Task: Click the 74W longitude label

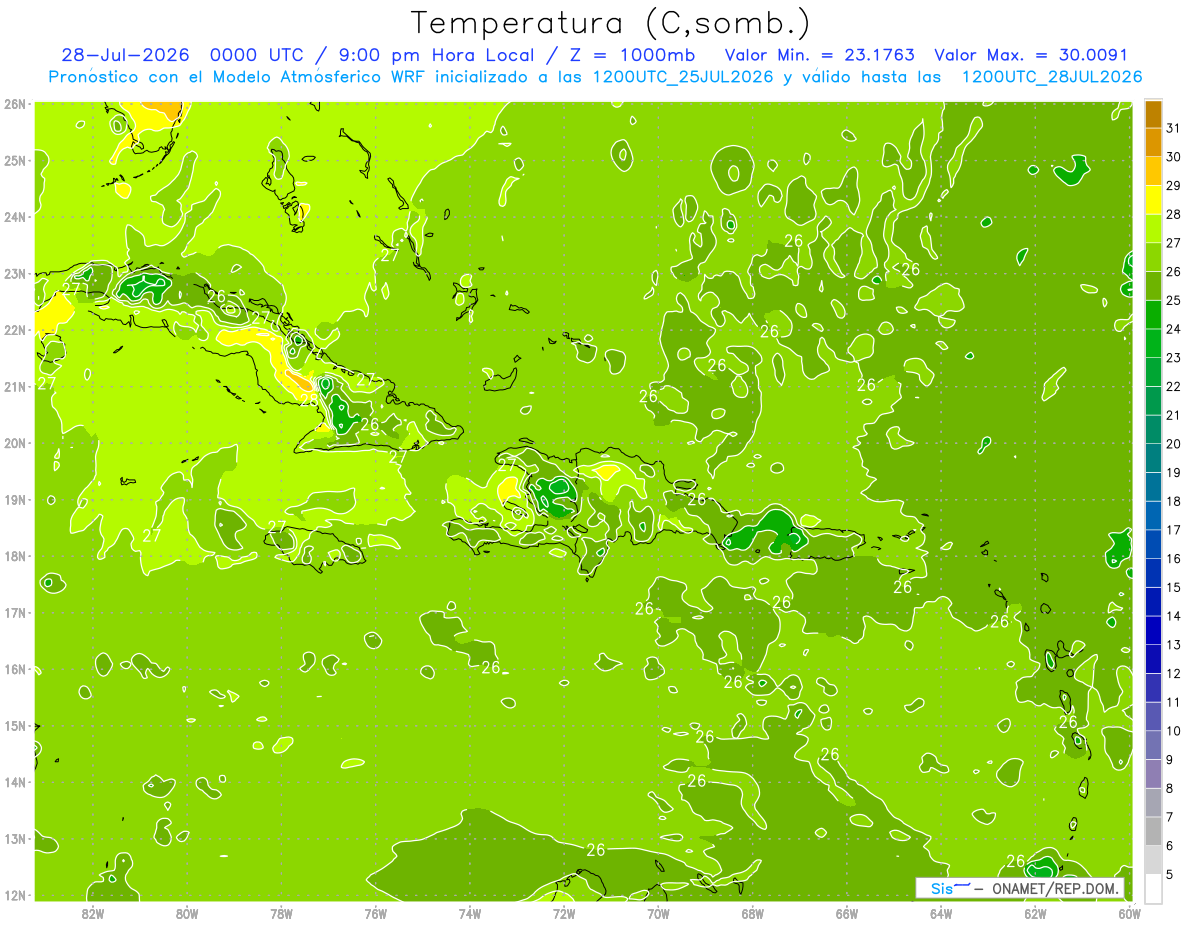Action: click(470, 912)
